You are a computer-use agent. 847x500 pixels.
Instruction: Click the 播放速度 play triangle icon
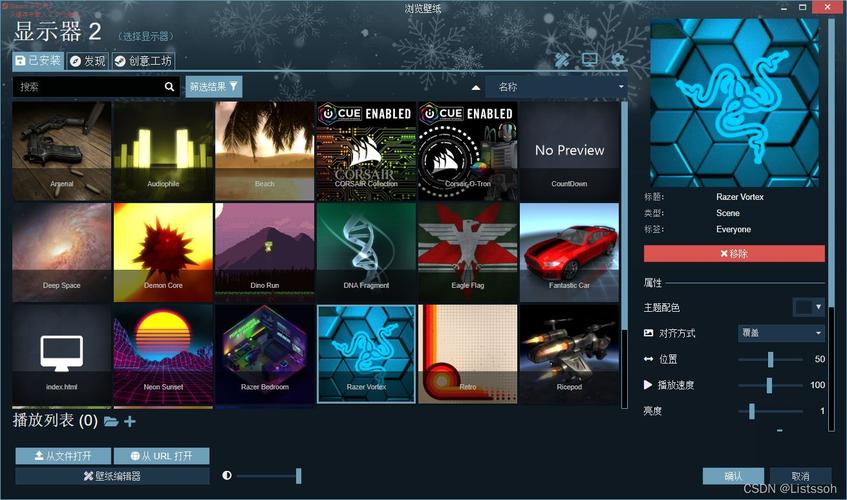[648, 385]
